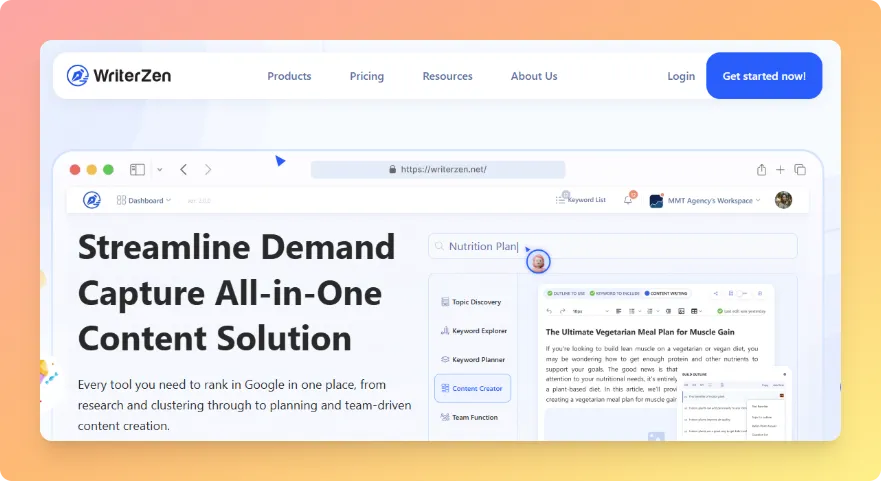Expand the sidebar dropdown chevron
The image size is (881, 481).
pyautogui.click(x=160, y=169)
